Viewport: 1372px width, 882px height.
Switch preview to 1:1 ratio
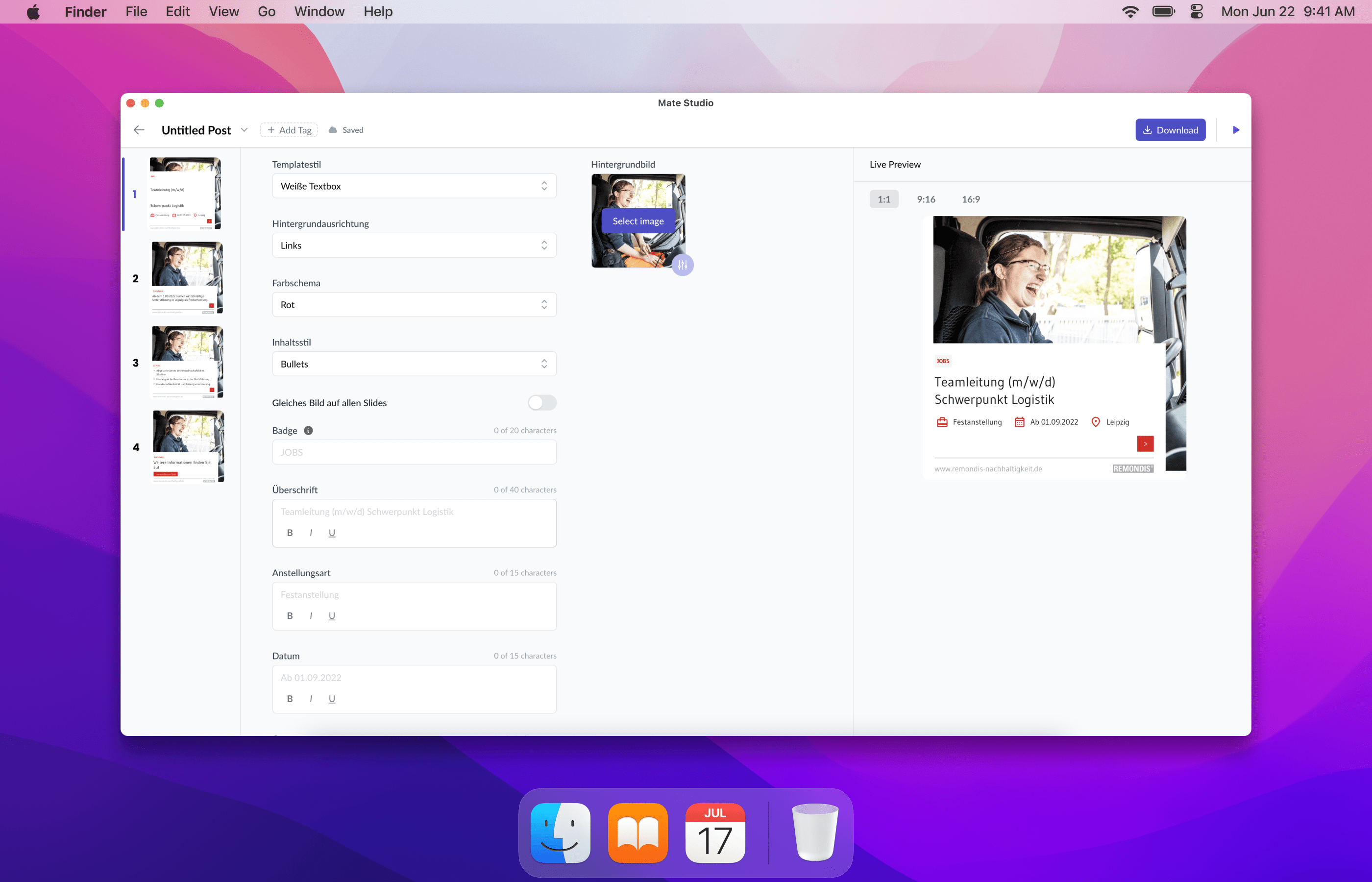tap(883, 199)
